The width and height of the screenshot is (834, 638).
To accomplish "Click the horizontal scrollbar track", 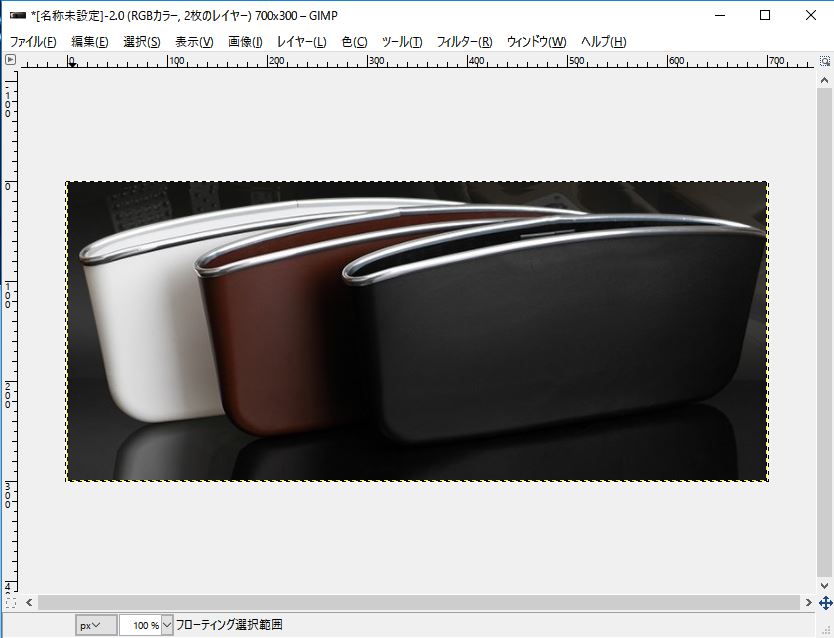I will point(419,602).
